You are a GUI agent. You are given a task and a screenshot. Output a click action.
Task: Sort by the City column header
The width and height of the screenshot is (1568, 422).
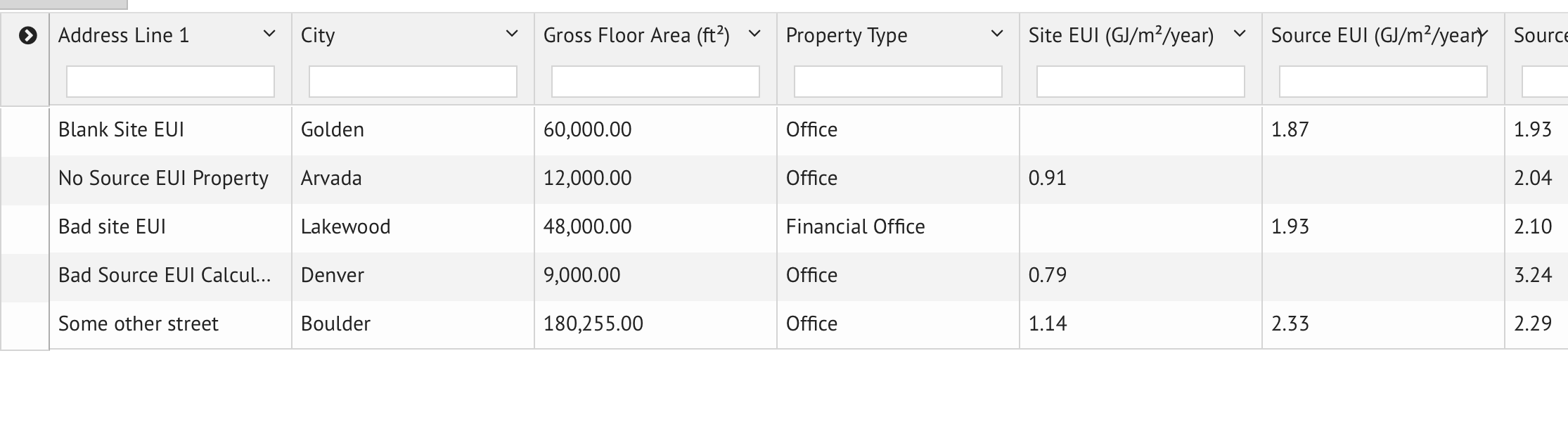[318, 35]
